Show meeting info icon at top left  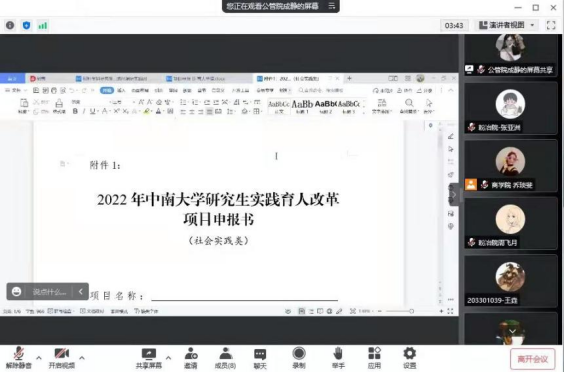coord(10,25)
